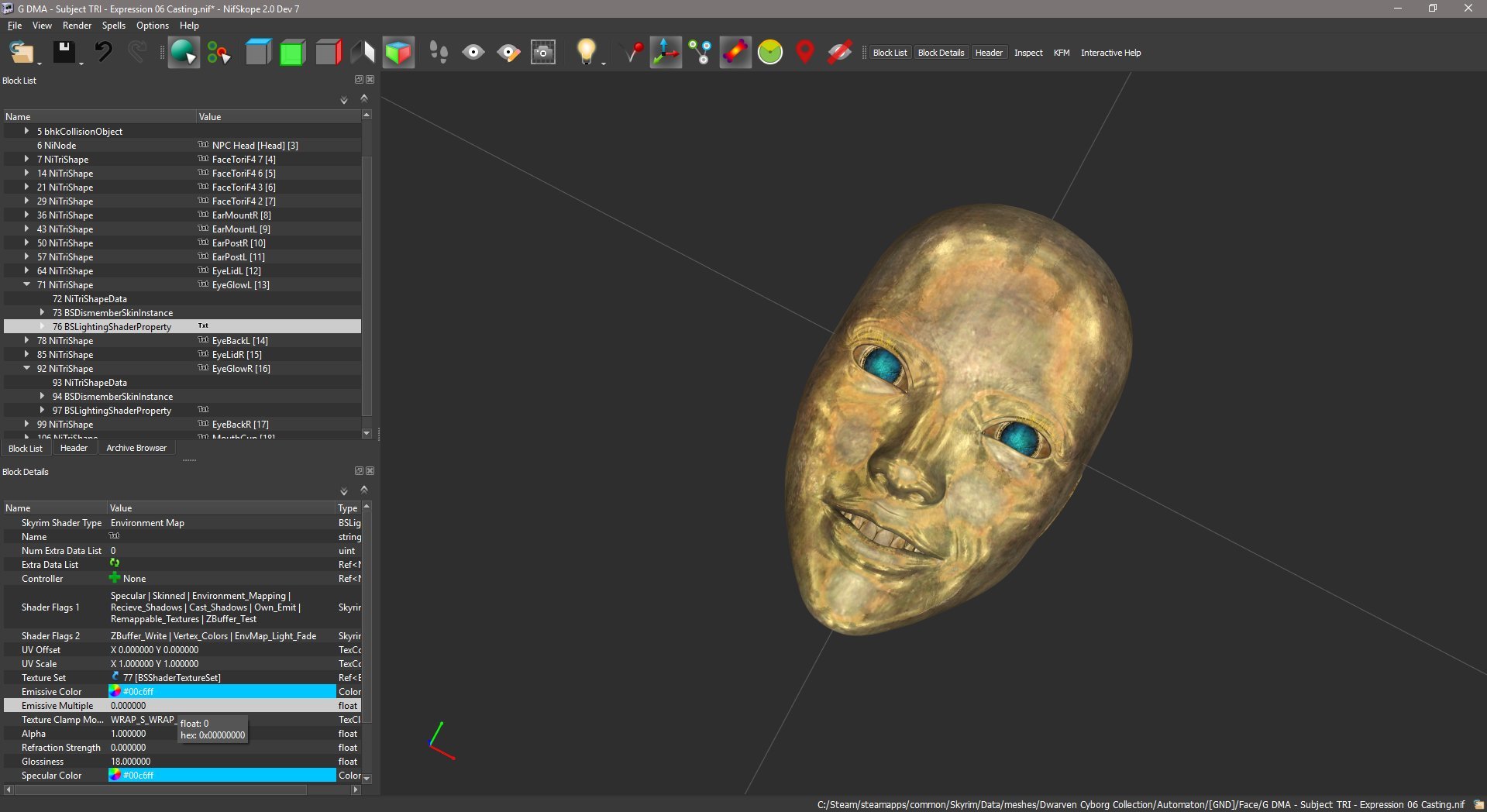
Task: Click the Load file toolbar icon
Action: coord(21,53)
